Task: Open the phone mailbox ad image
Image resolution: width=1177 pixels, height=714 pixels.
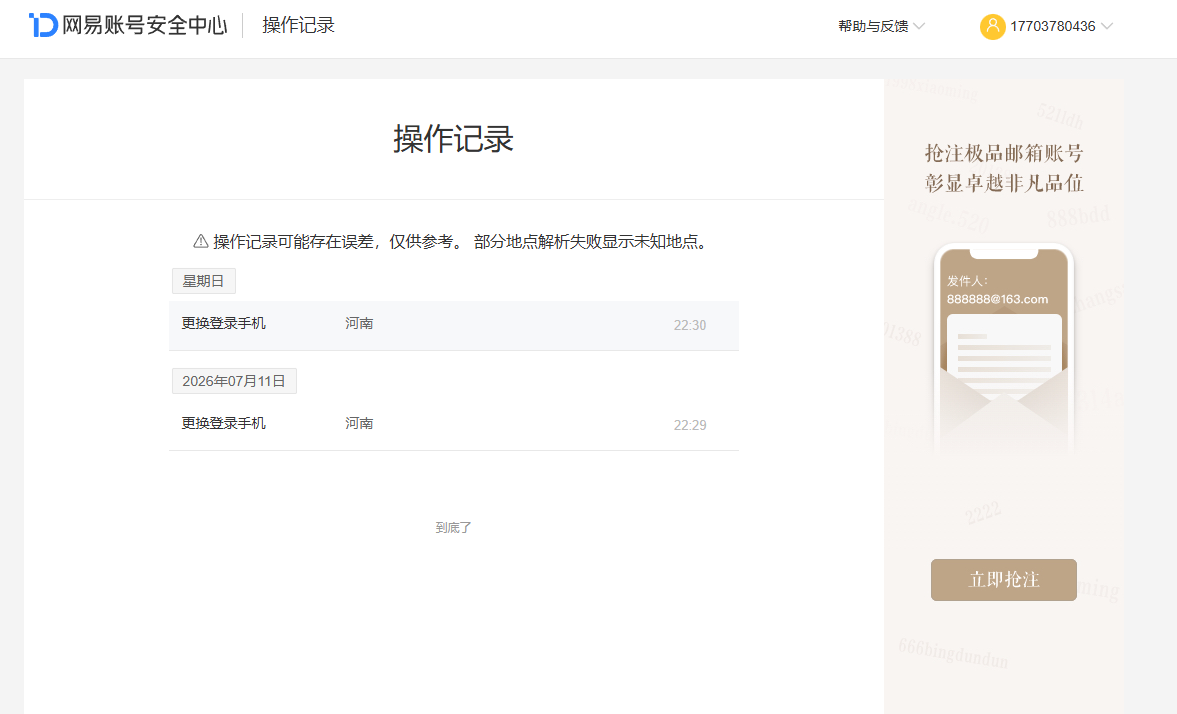Action: pos(1004,349)
